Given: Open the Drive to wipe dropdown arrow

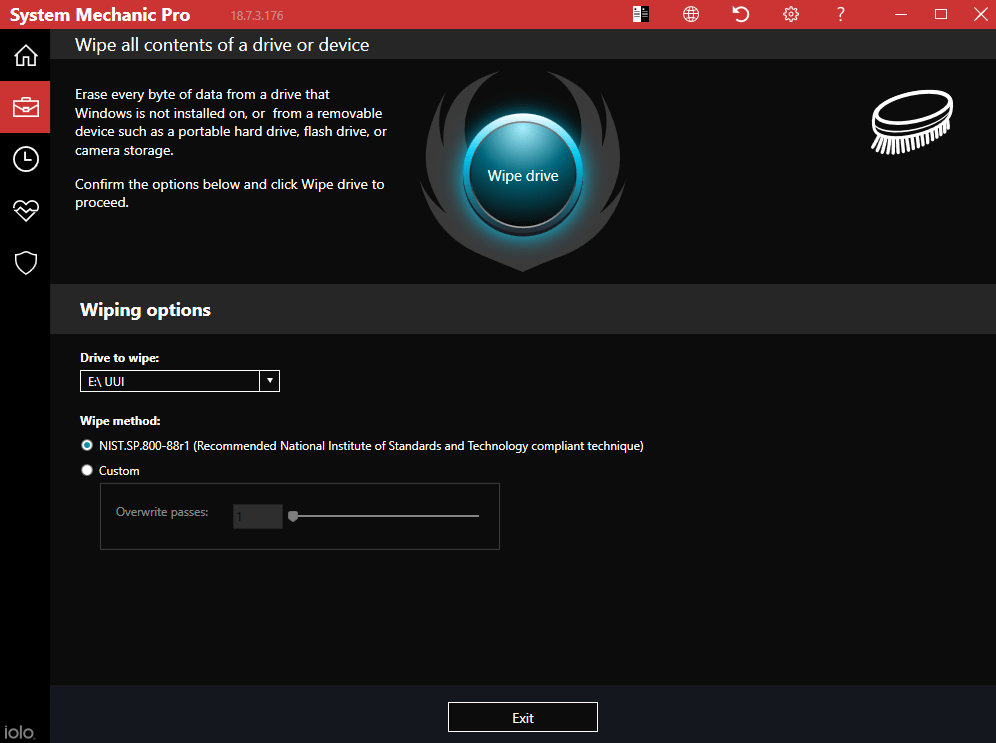Looking at the screenshot, I should (269, 381).
